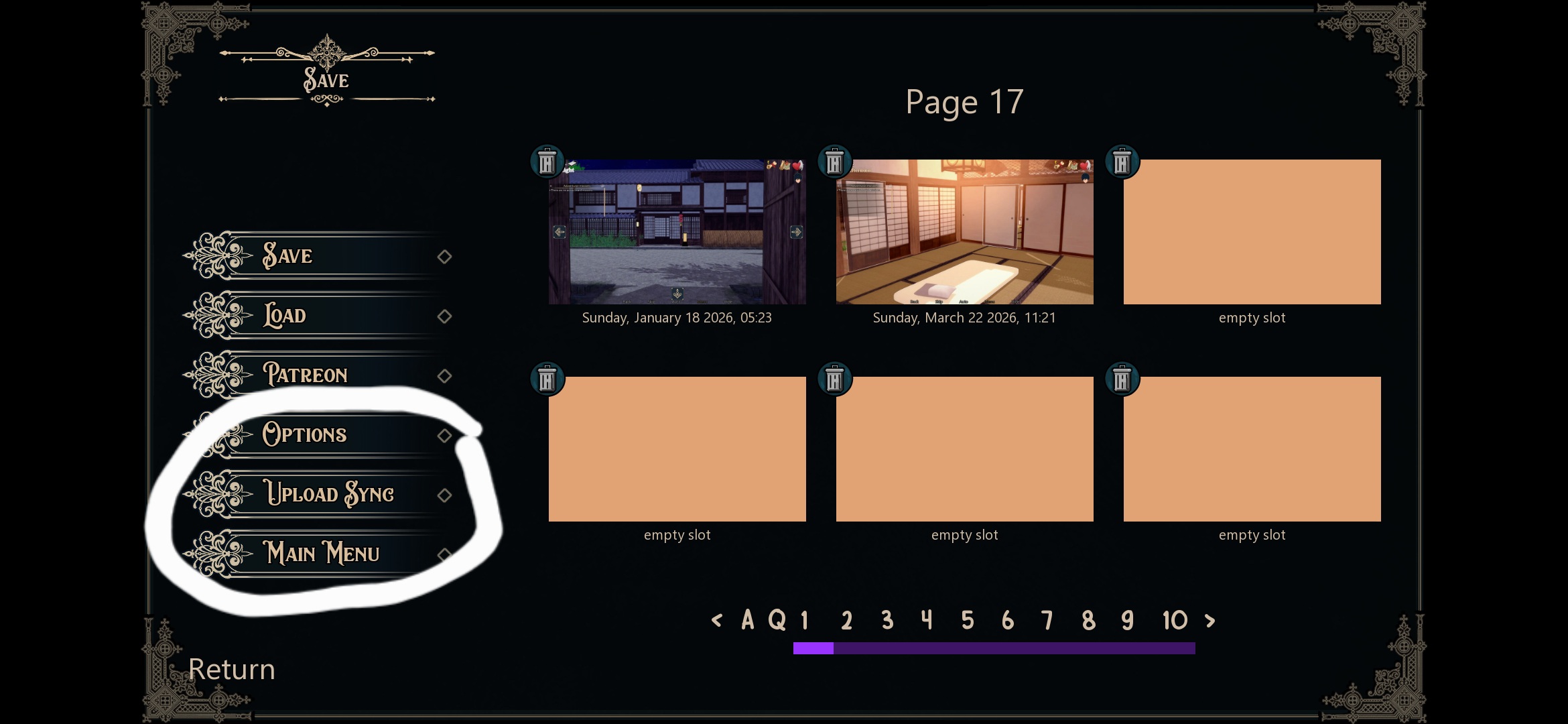This screenshot has width=1568, height=724.
Task: Jump to save page 5
Action: click(x=967, y=620)
